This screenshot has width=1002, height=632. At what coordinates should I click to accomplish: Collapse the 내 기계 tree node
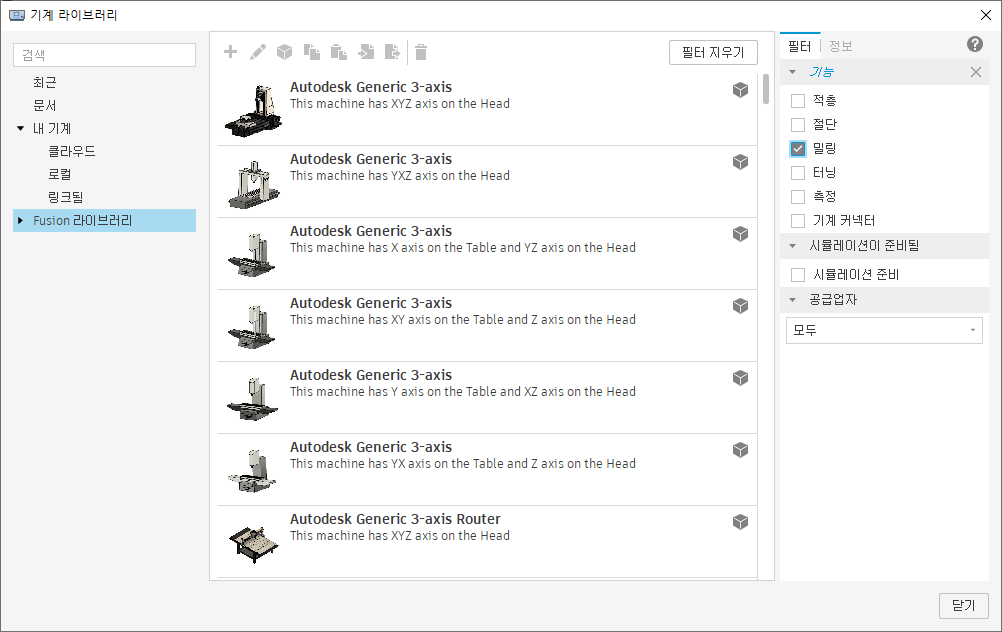pos(20,128)
